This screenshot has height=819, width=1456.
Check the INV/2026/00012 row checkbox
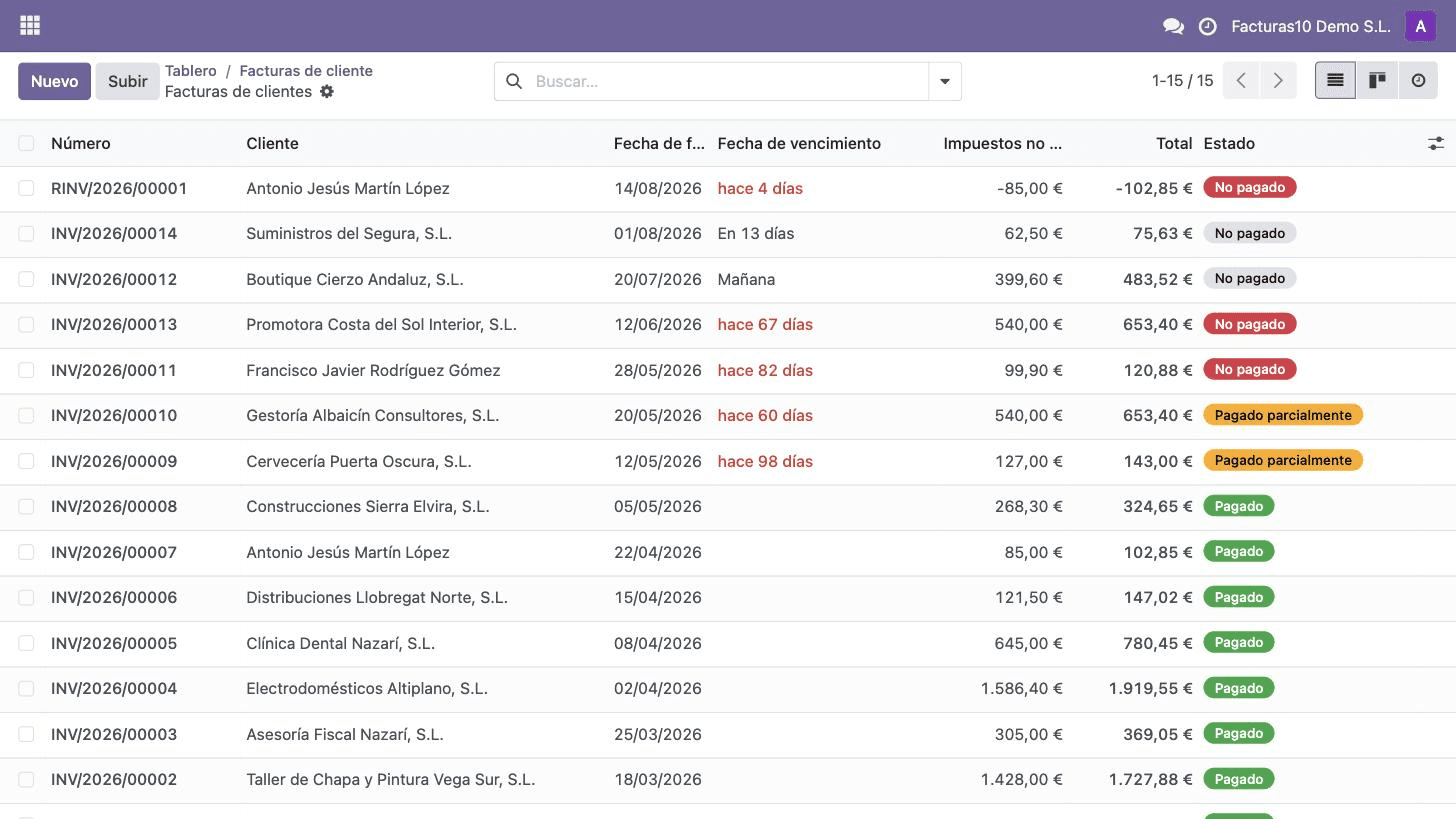(x=26, y=279)
